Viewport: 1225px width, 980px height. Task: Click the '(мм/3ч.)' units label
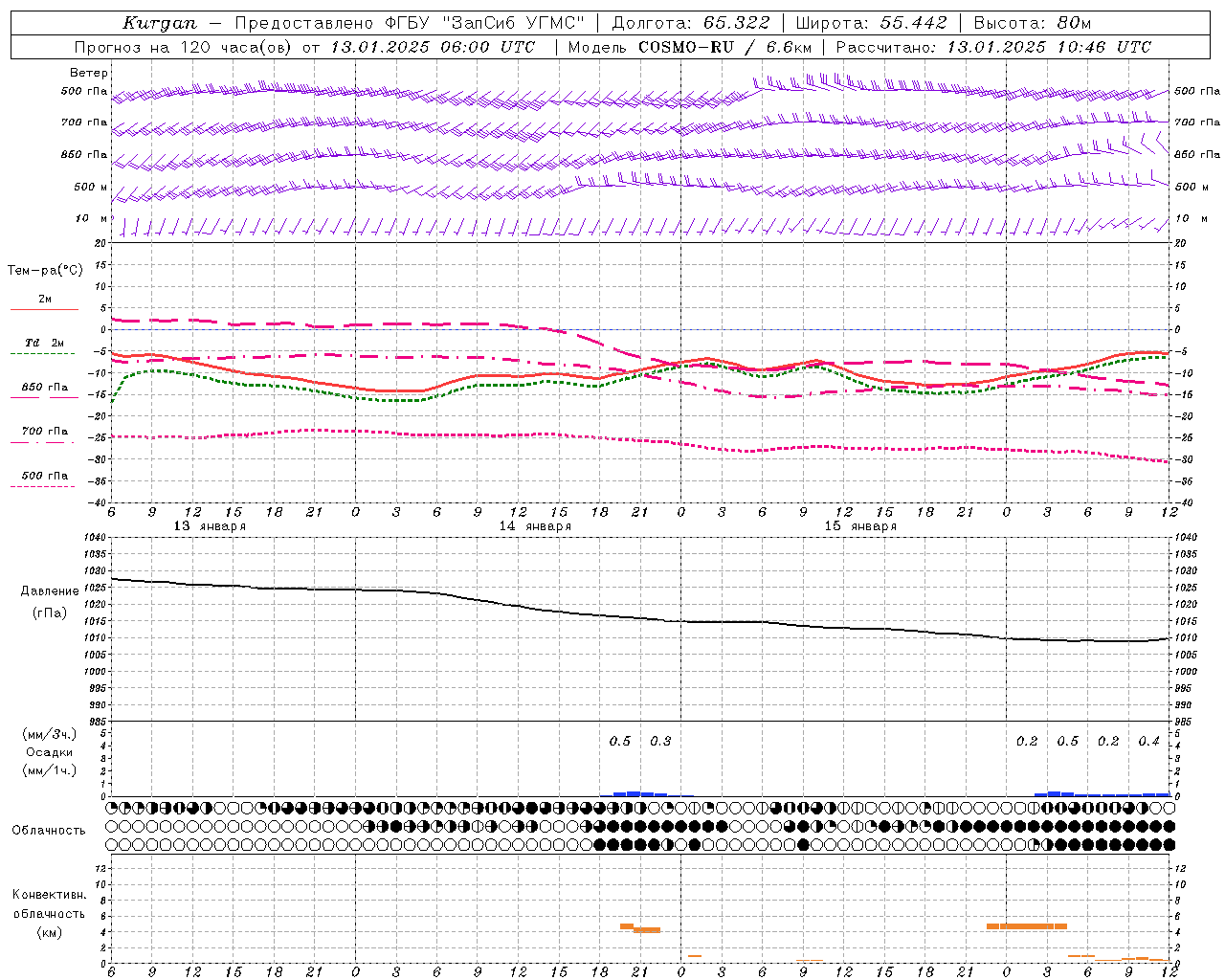tap(50, 734)
